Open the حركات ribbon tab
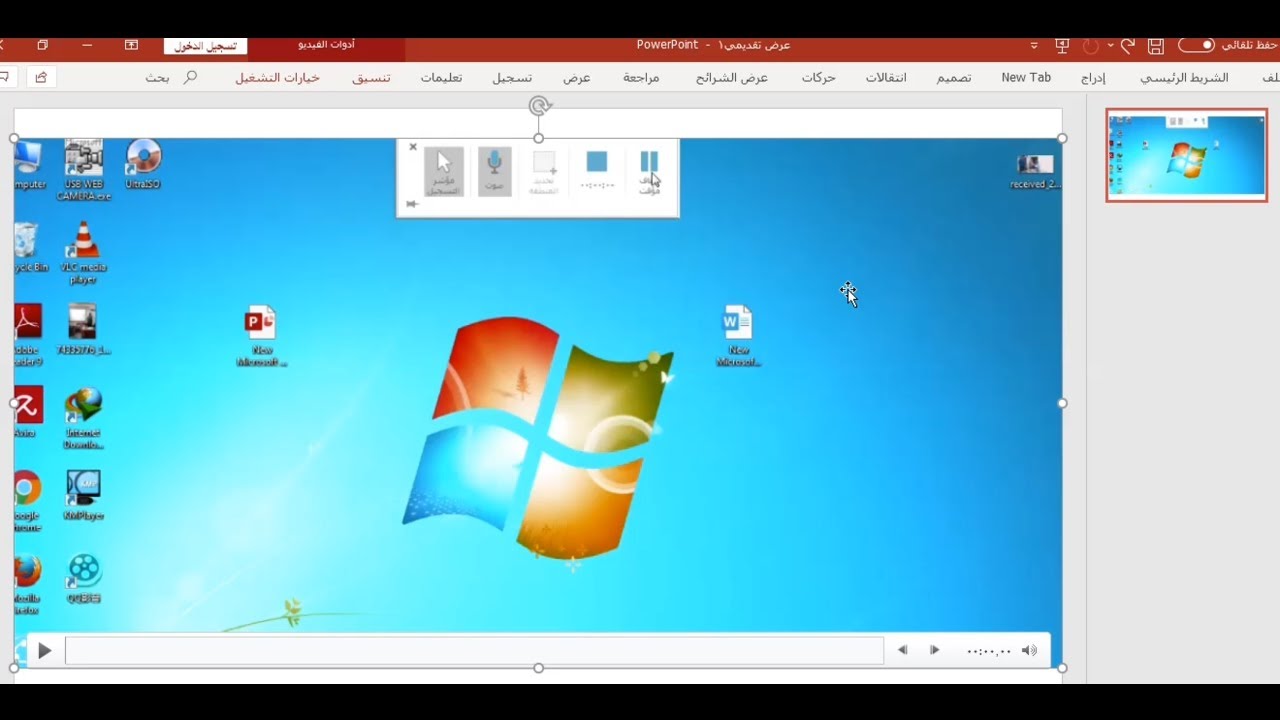Screen dimensions: 1280x720 pos(818,77)
